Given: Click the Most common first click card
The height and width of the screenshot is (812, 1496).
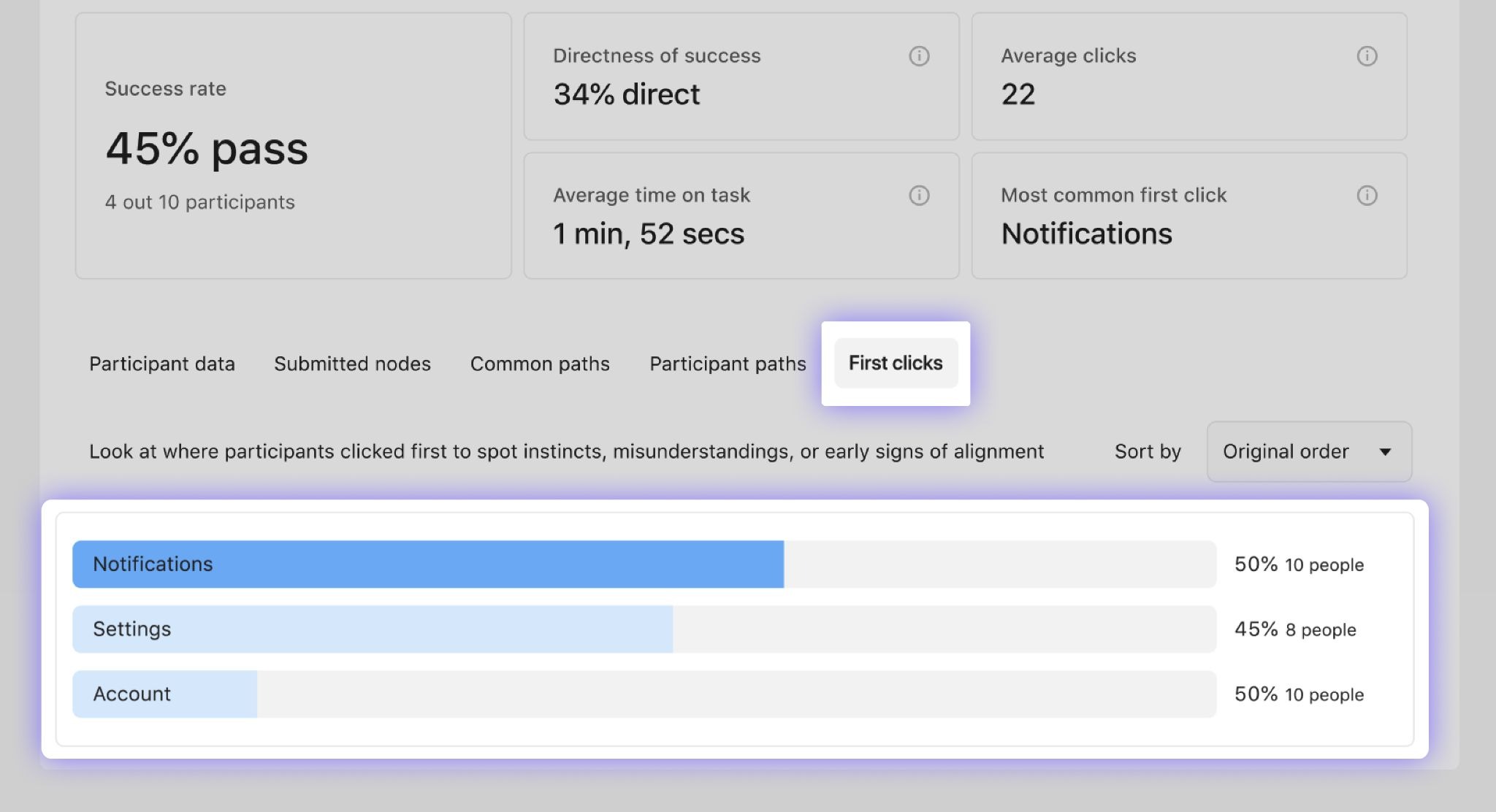Looking at the screenshot, I should (x=1188, y=216).
